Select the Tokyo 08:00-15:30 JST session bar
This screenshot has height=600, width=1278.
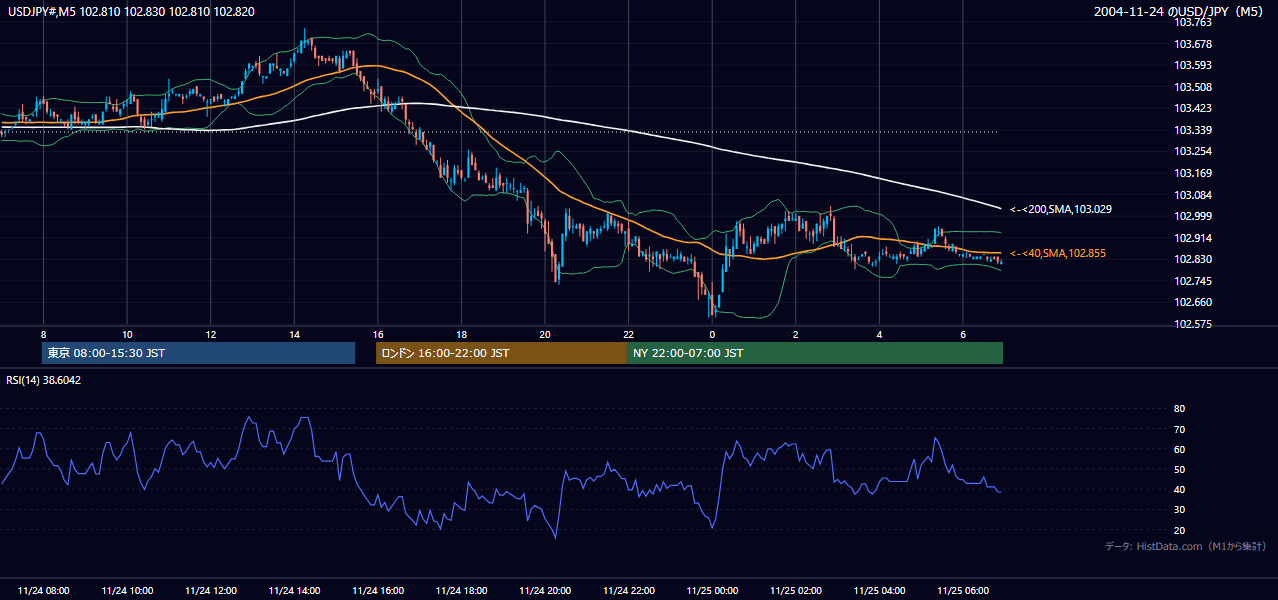pos(198,353)
